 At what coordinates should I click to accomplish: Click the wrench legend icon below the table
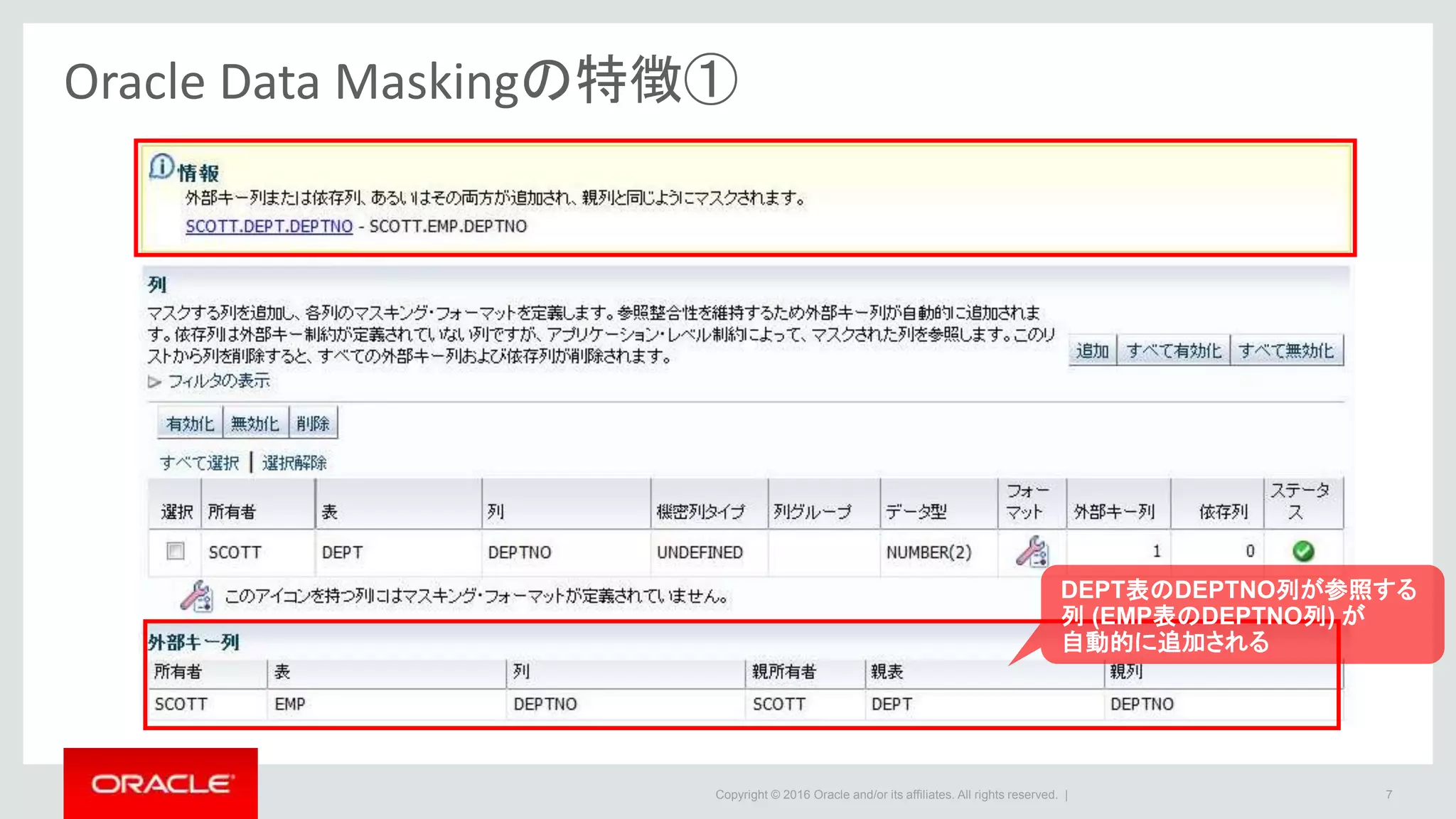(x=196, y=596)
